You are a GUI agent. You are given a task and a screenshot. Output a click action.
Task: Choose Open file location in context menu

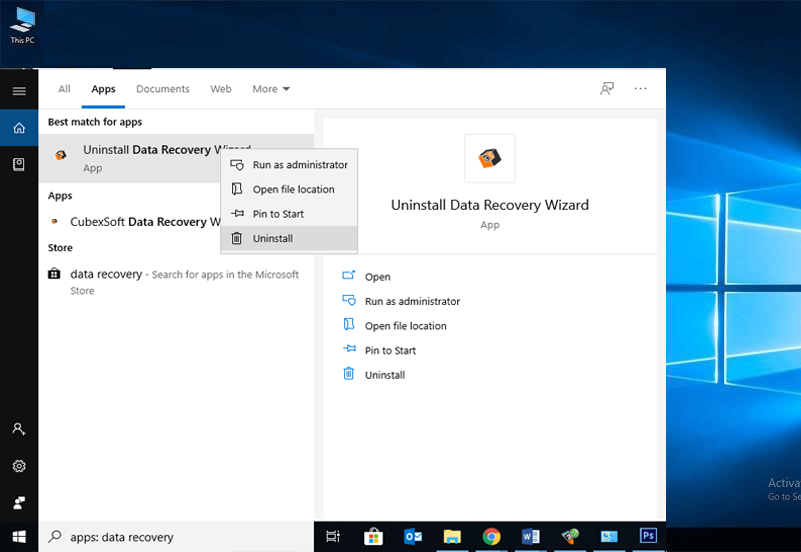click(x=289, y=189)
